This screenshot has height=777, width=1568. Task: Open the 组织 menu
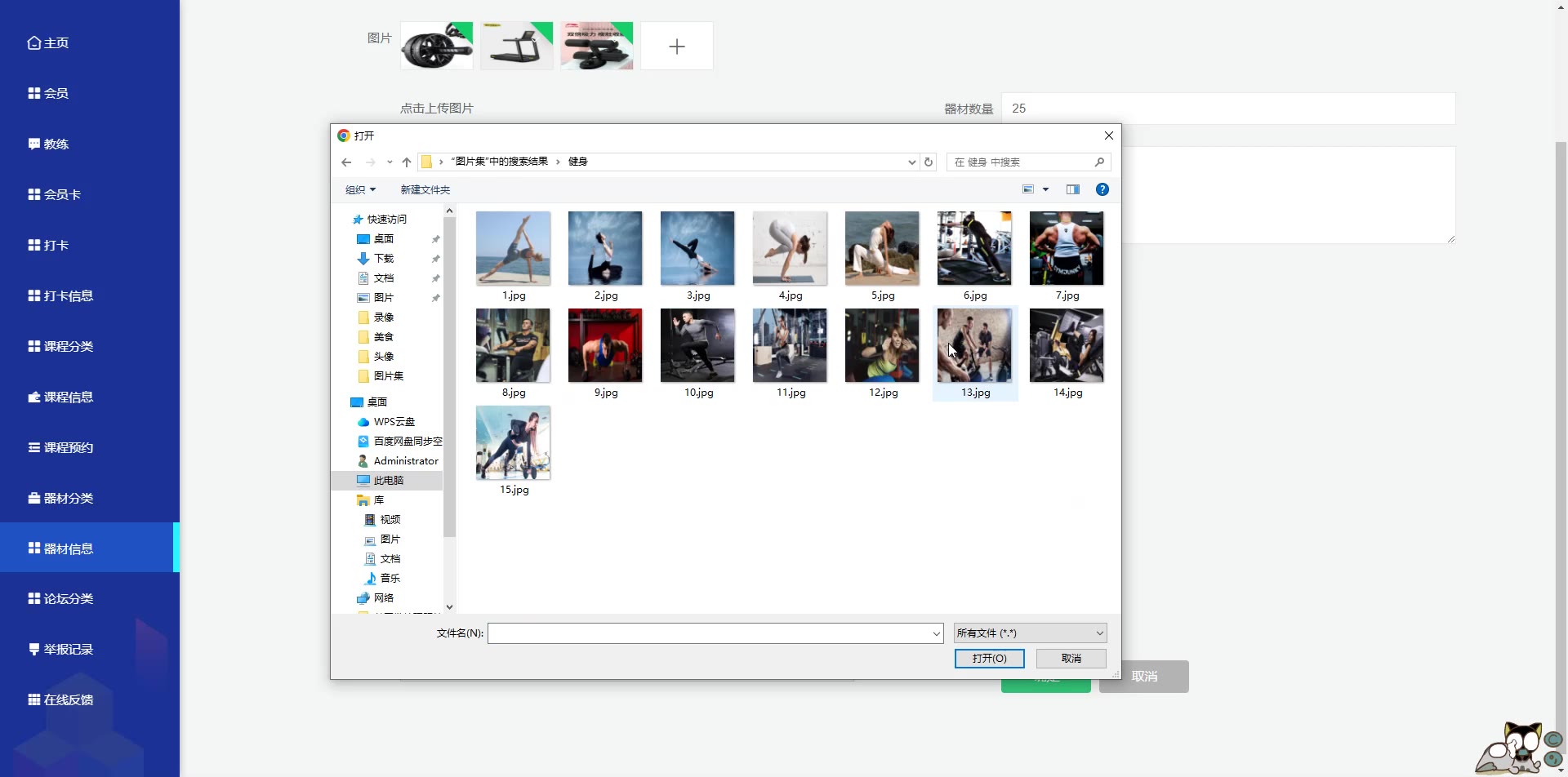pos(360,189)
